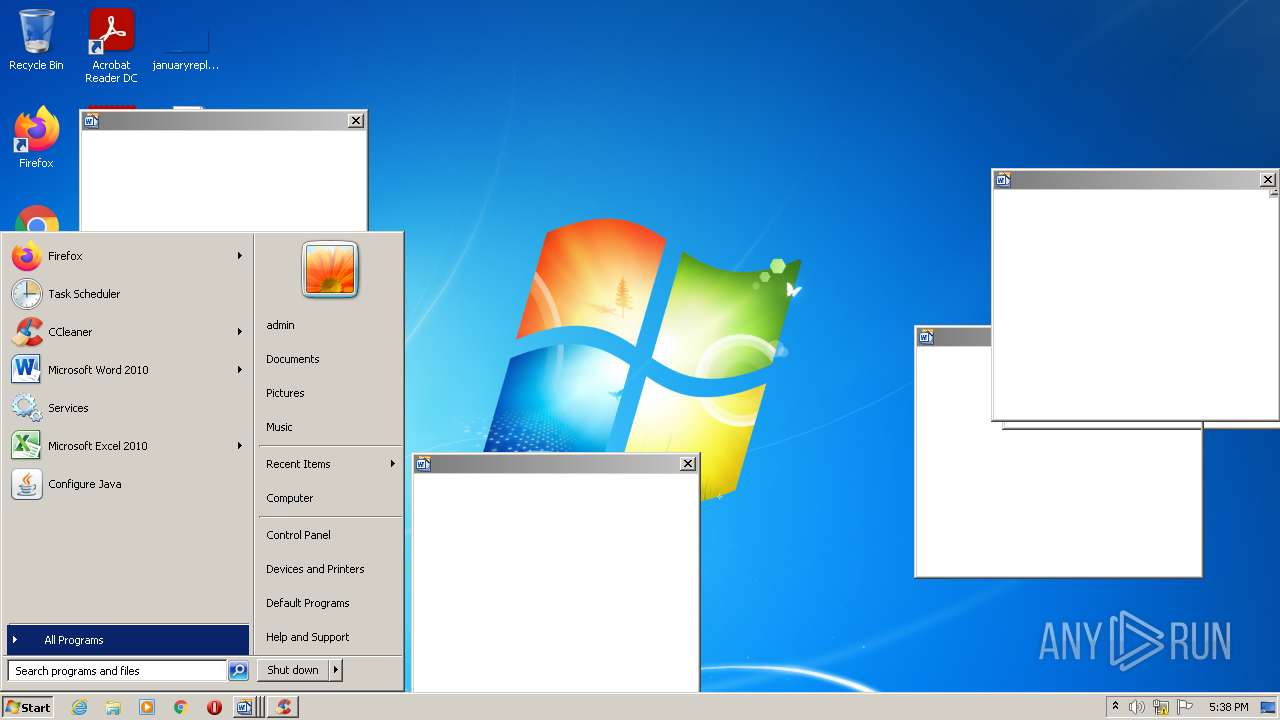Switch to Word windows in the taskbar
The image size is (1280, 720).
click(246, 707)
